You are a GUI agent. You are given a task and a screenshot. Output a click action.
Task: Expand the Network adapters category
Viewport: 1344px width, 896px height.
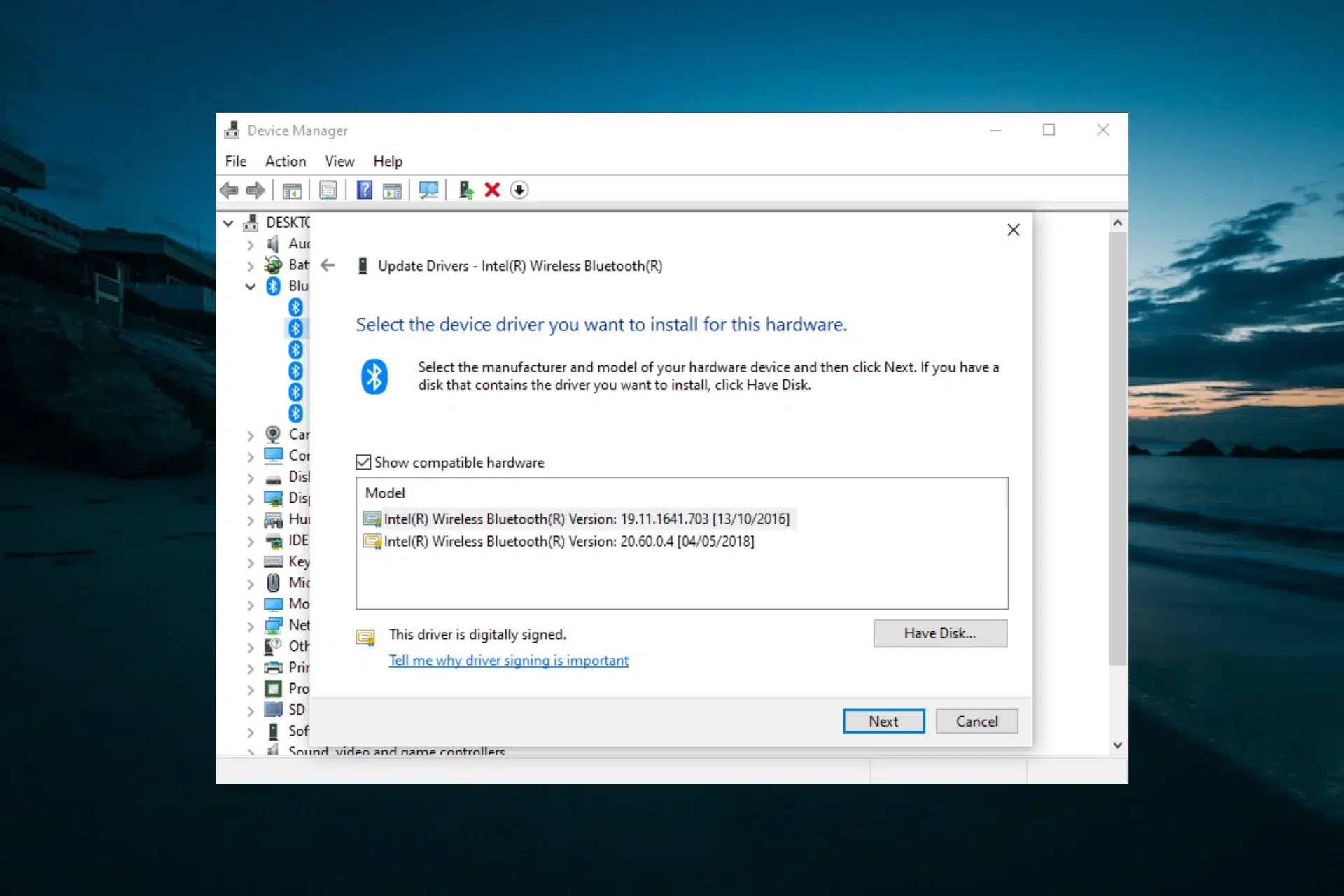click(251, 624)
